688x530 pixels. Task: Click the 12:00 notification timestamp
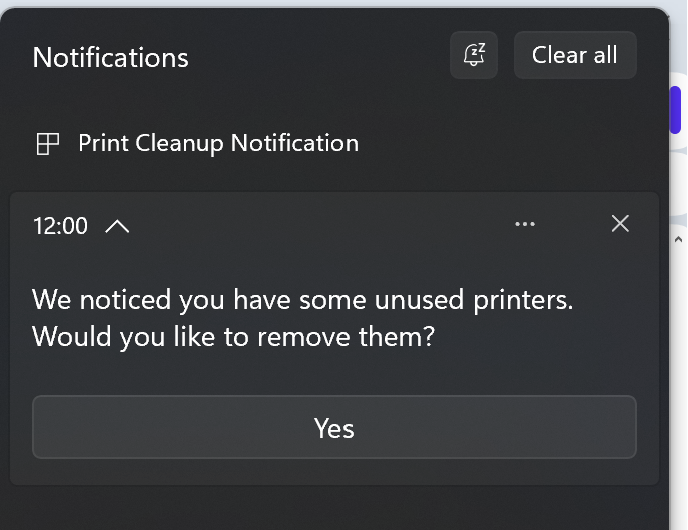tap(61, 226)
